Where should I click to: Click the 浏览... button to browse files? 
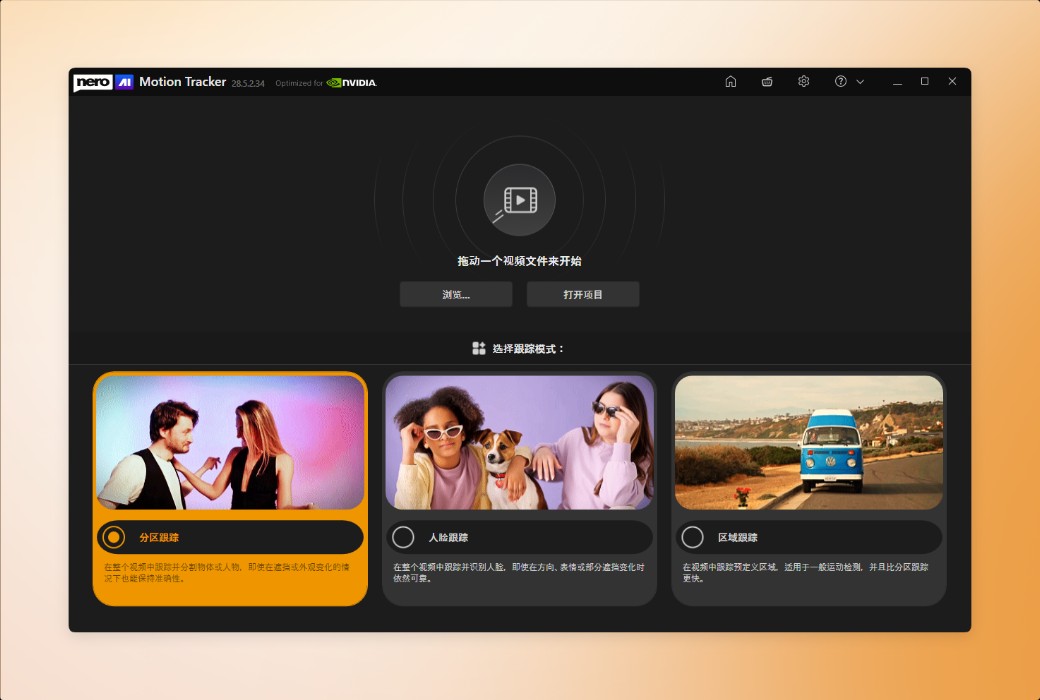tap(456, 294)
